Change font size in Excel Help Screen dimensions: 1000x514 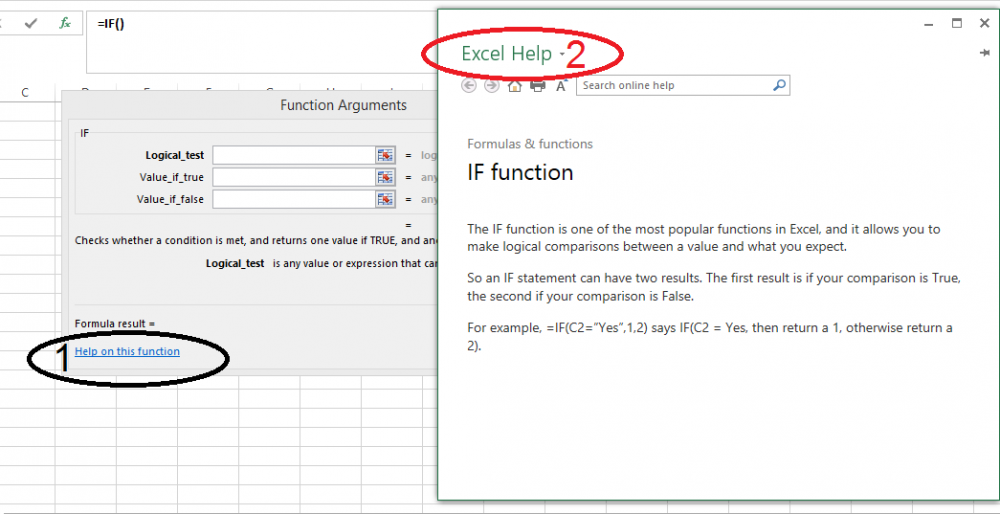(x=561, y=85)
